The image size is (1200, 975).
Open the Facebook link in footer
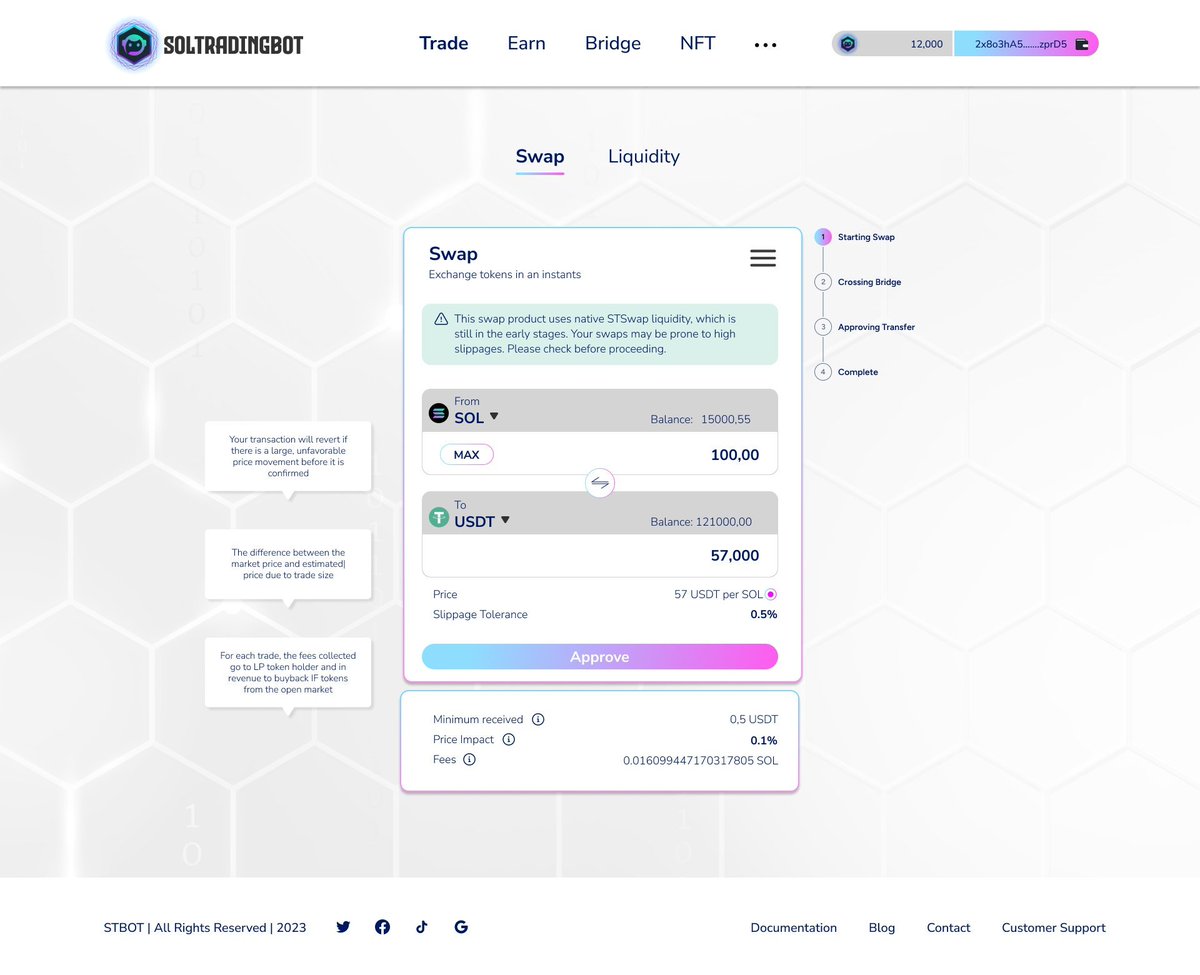[382, 927]
